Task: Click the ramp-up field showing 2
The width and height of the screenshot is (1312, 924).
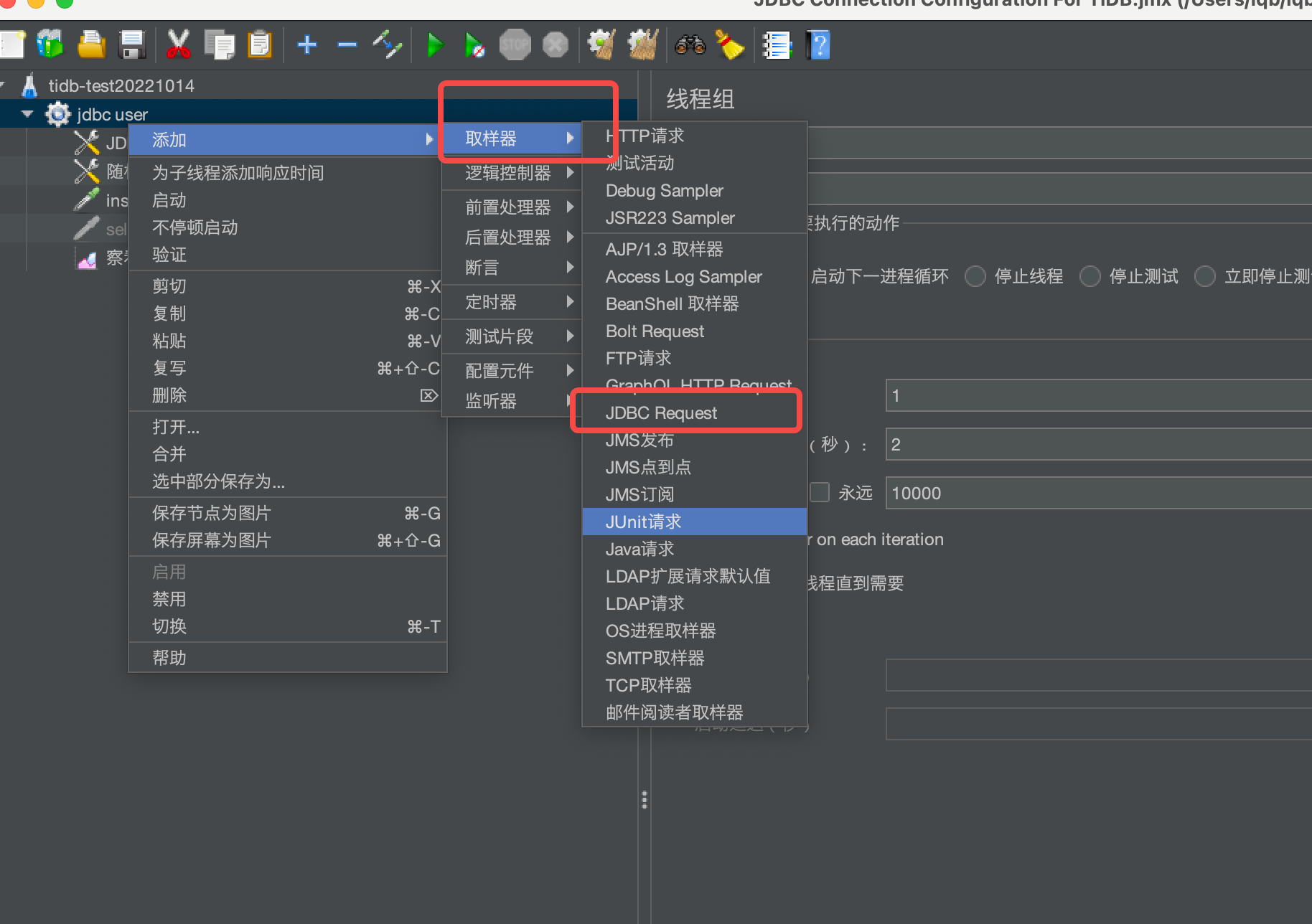Action: click(x=1099, y=444)
